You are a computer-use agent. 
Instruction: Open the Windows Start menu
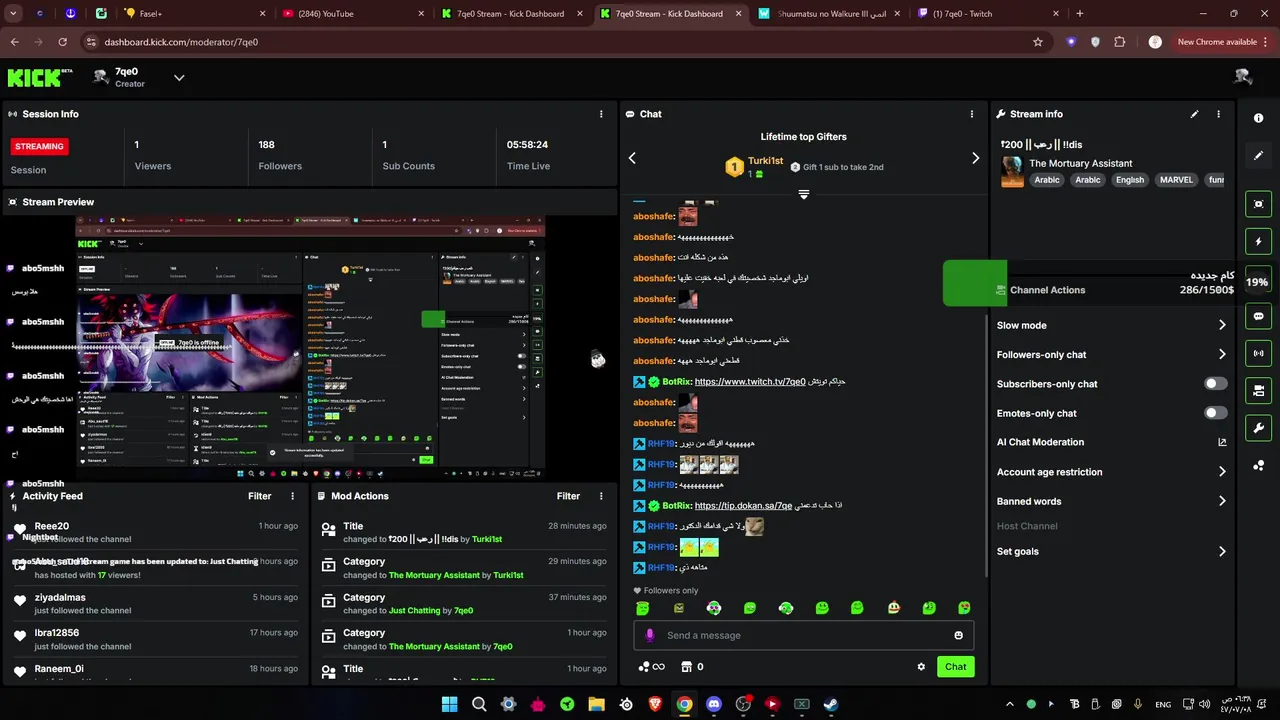click(450, 704)
